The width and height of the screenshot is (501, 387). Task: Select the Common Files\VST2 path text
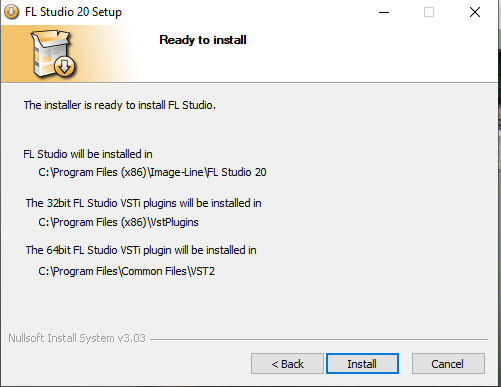coord(127,271)
